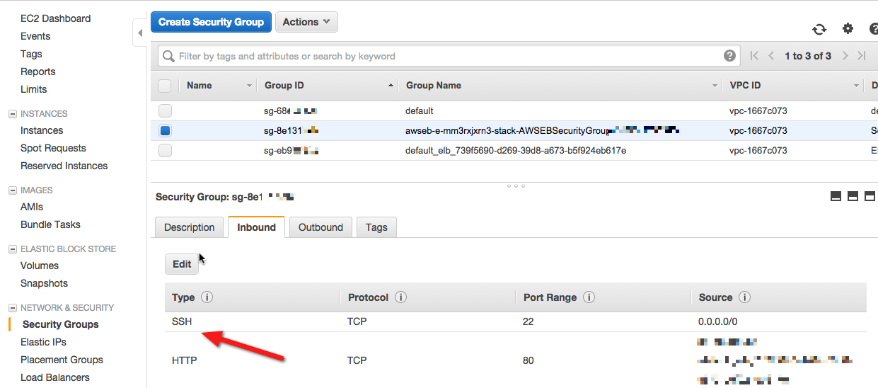Switch to the Tags tab
The height and width of the screenshot is (388, 878).
[376, 227]
